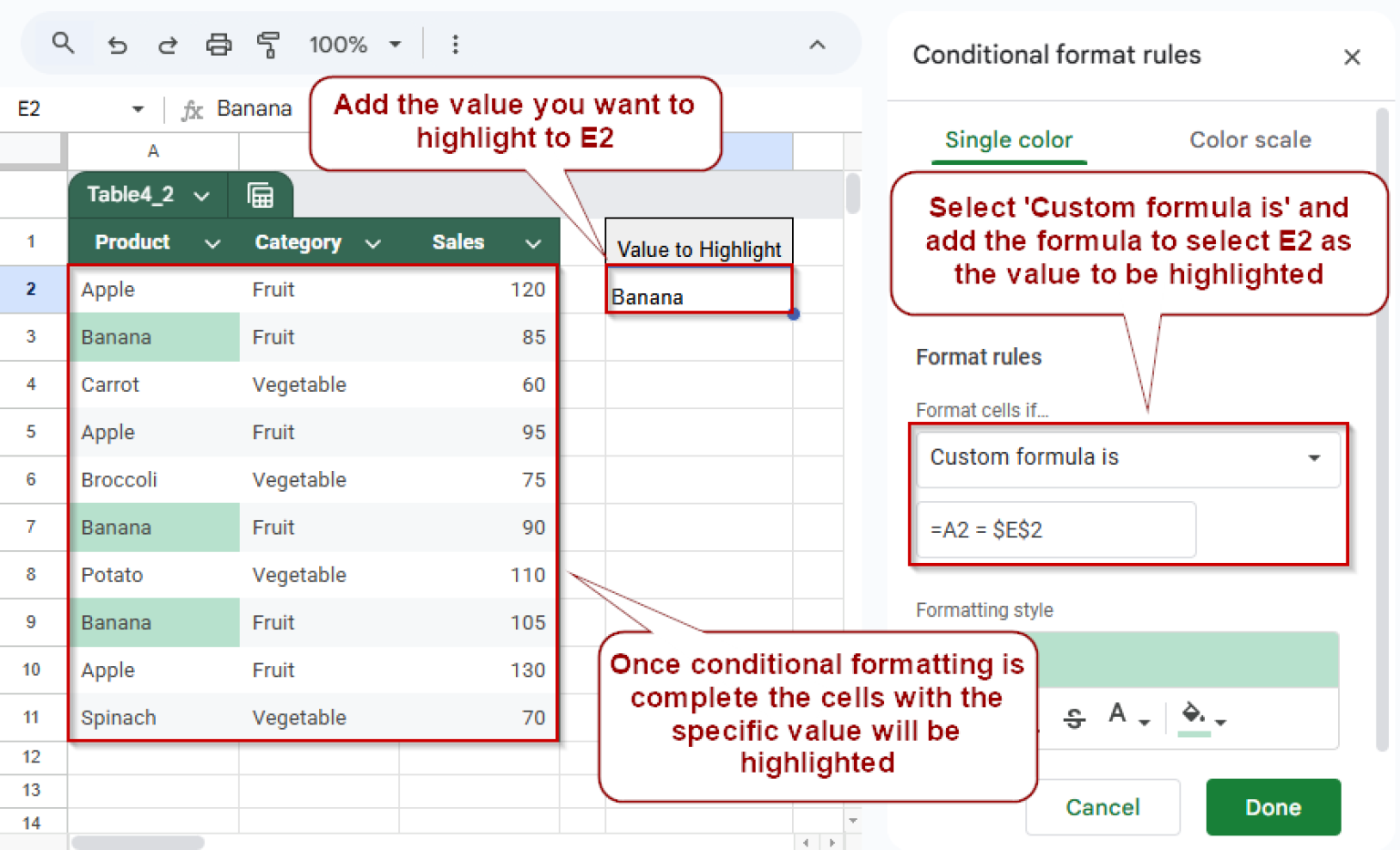Undo the last action
The width and height of the screenshot is (1400, 850).
click(x=117, y=43)
